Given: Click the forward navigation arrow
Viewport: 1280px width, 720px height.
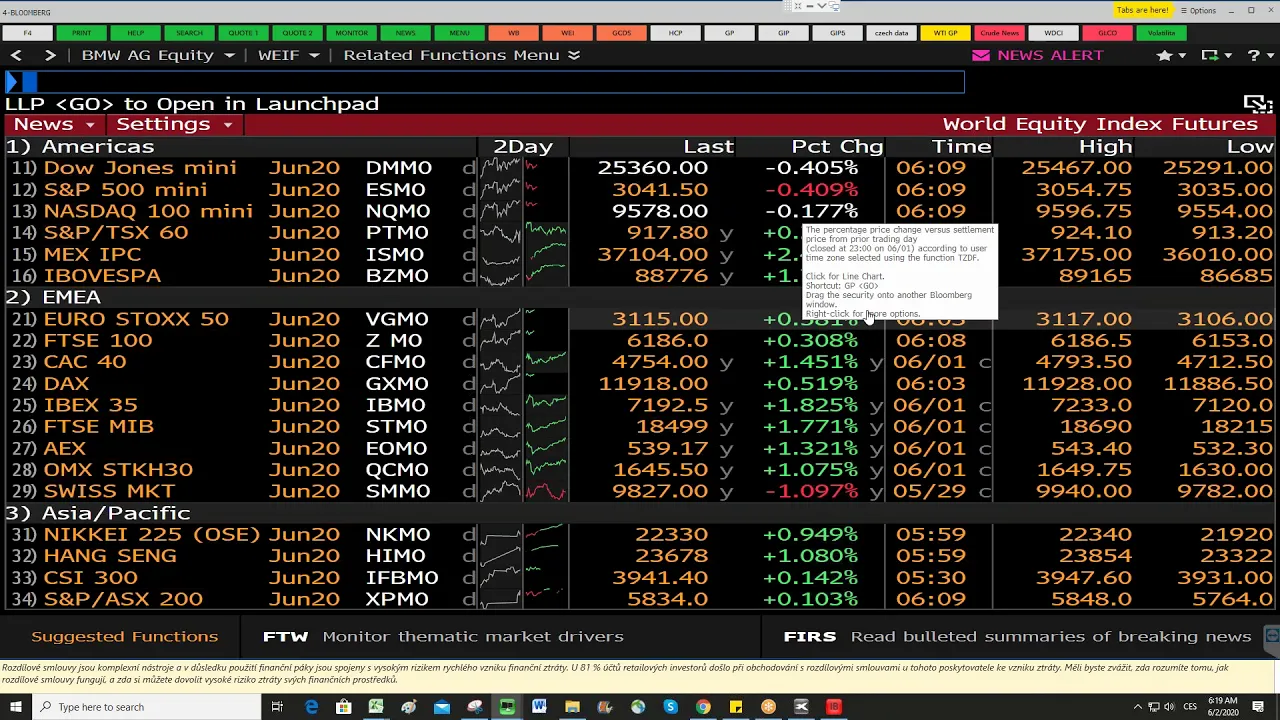Looking at the screenshot, I should [50, 55].
